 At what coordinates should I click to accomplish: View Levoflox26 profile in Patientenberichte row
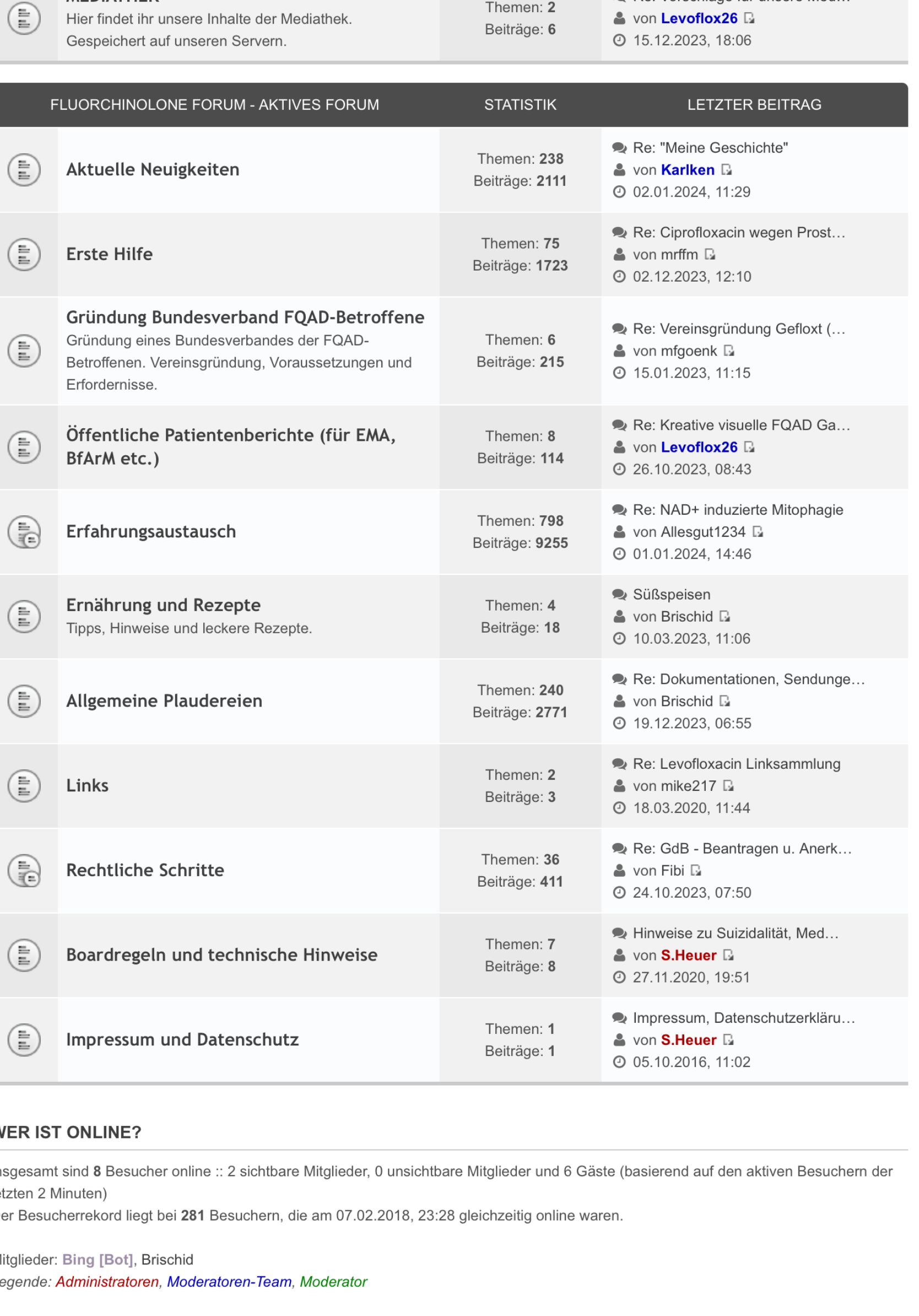(699, 447)
